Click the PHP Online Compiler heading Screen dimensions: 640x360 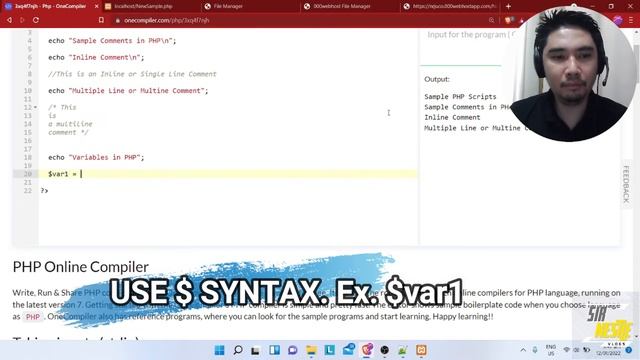[x=80, y=267]
